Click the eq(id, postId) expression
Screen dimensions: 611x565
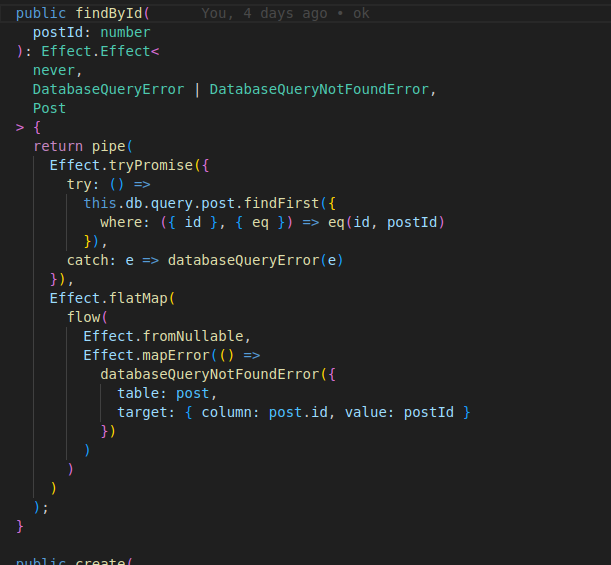[386, 222]
